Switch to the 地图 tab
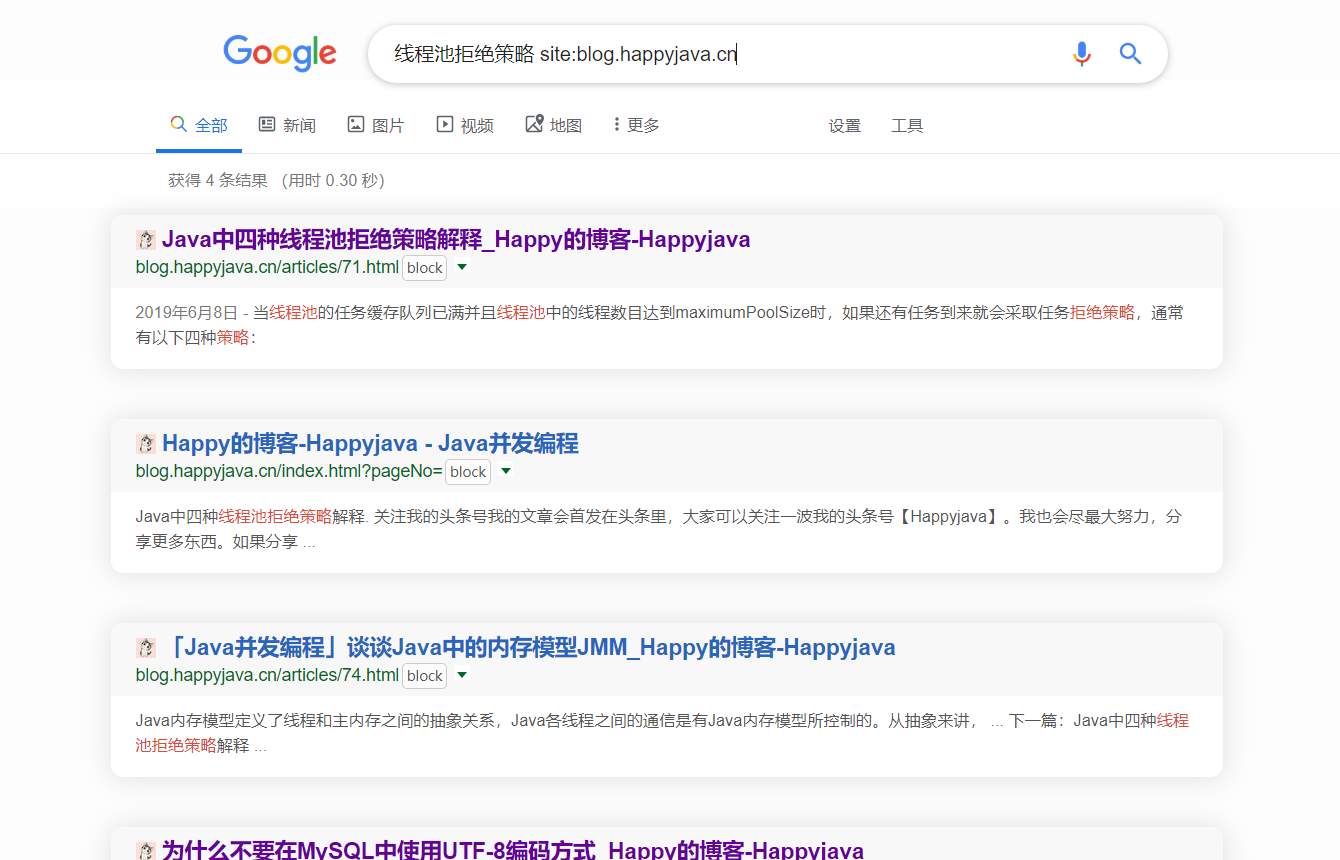The height and width of the screenshot is (860, 1340). pyautogui.click(x=553, y=125)
